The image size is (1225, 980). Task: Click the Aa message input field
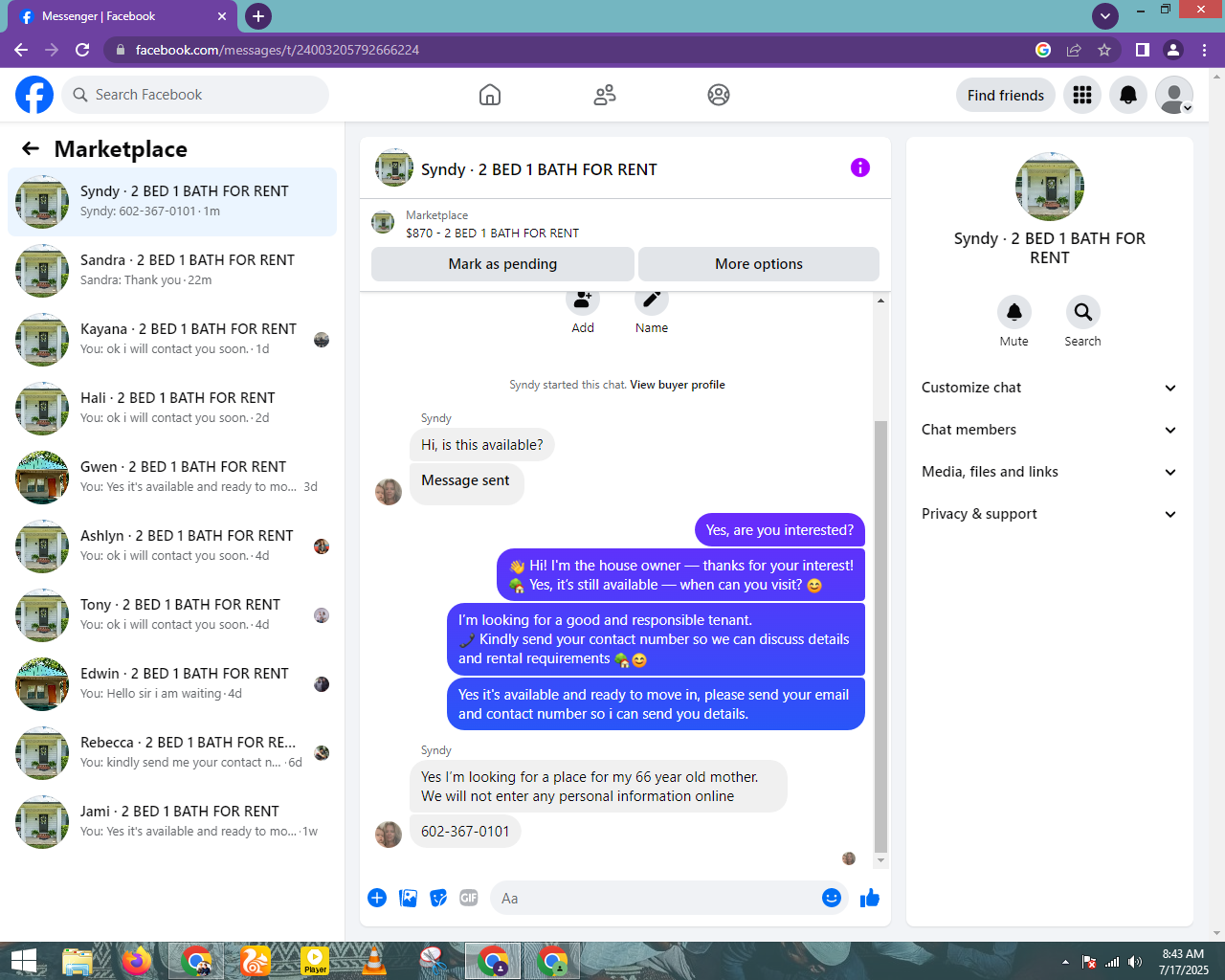653,898
